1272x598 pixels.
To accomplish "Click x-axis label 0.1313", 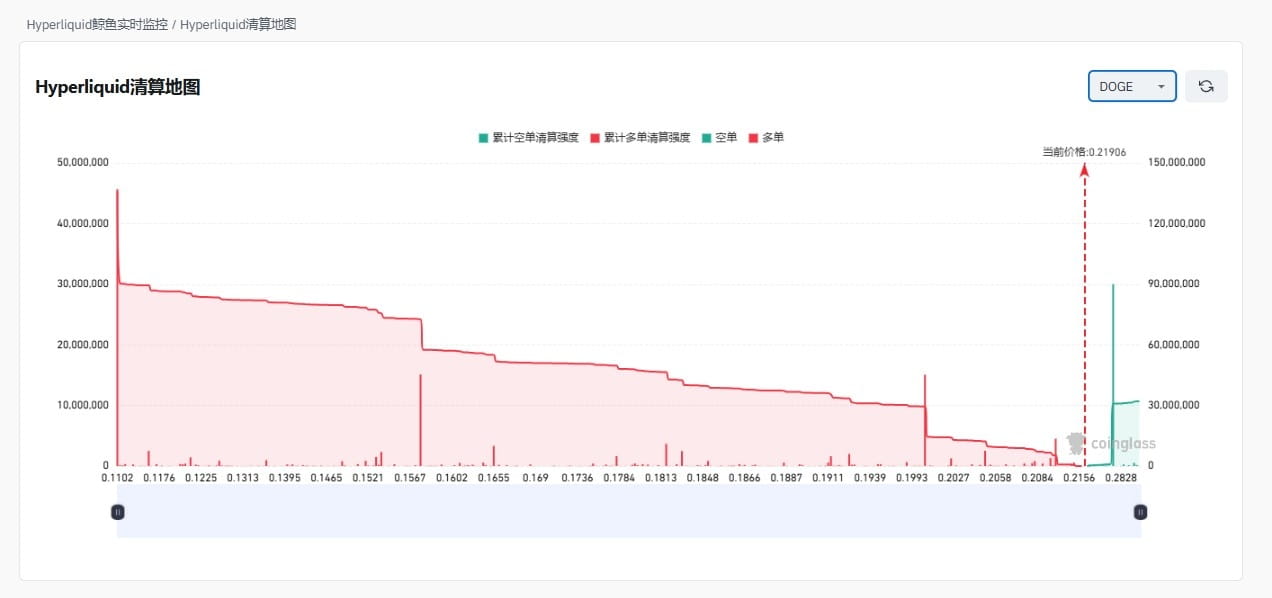I will coord(242,479).
